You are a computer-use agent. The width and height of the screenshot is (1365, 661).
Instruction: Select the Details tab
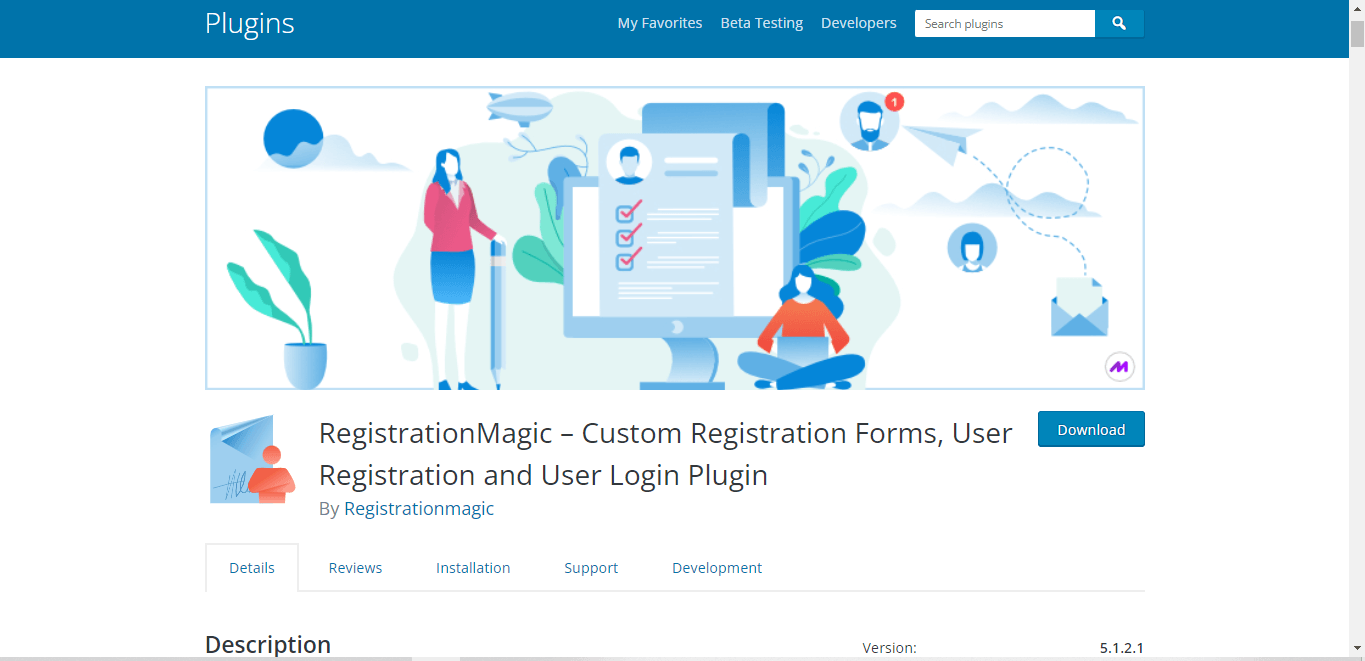click(251, 567)
